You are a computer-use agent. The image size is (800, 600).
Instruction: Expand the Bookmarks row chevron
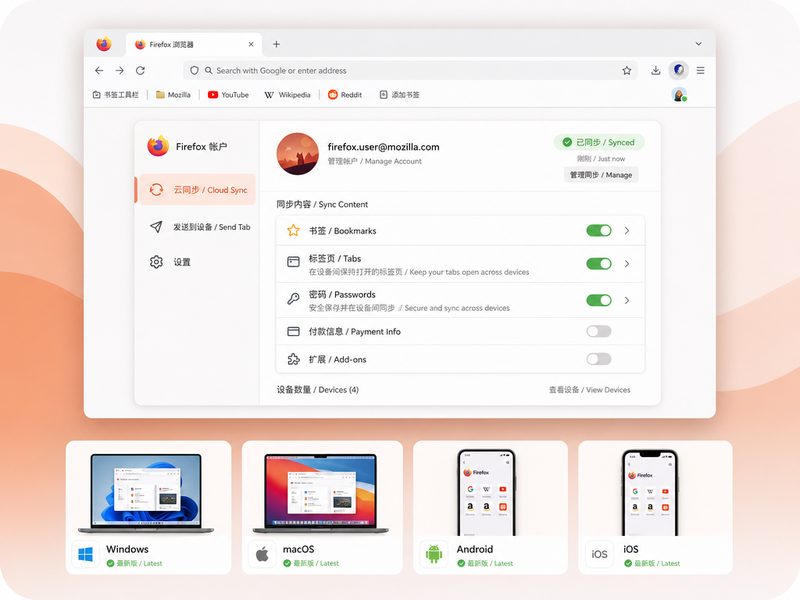pos(627,231)
